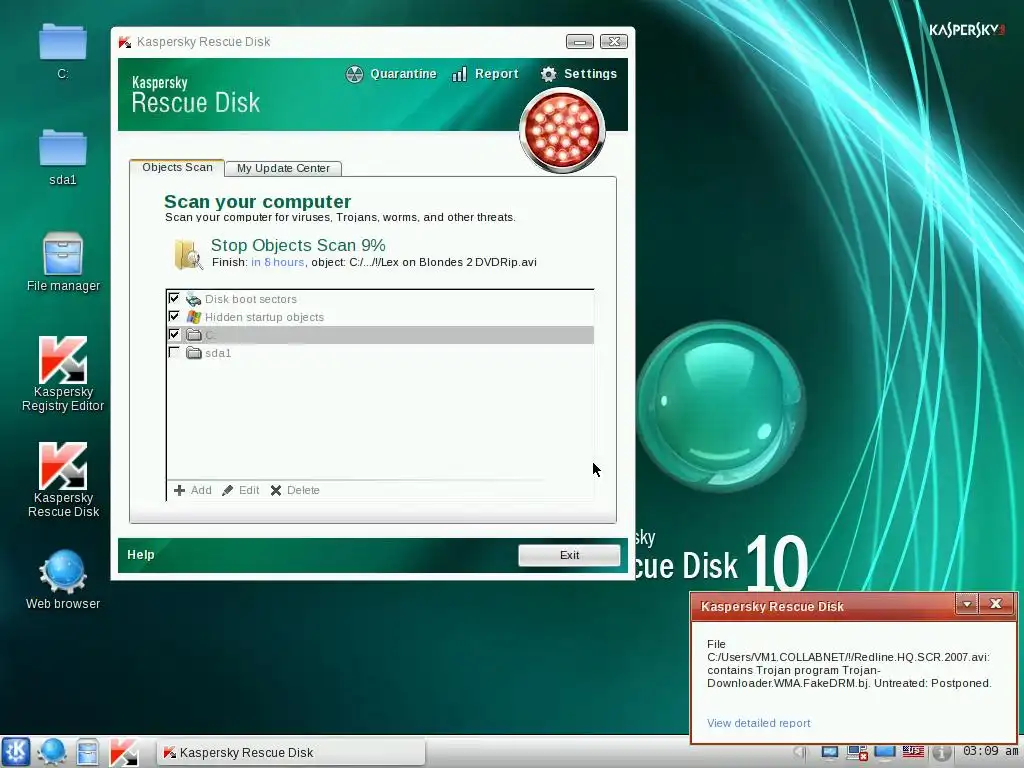Switch to Objects Scan tab
The height and width of the screenshot is (768, 1024).
pyautogui.click(x=177, y=167)
